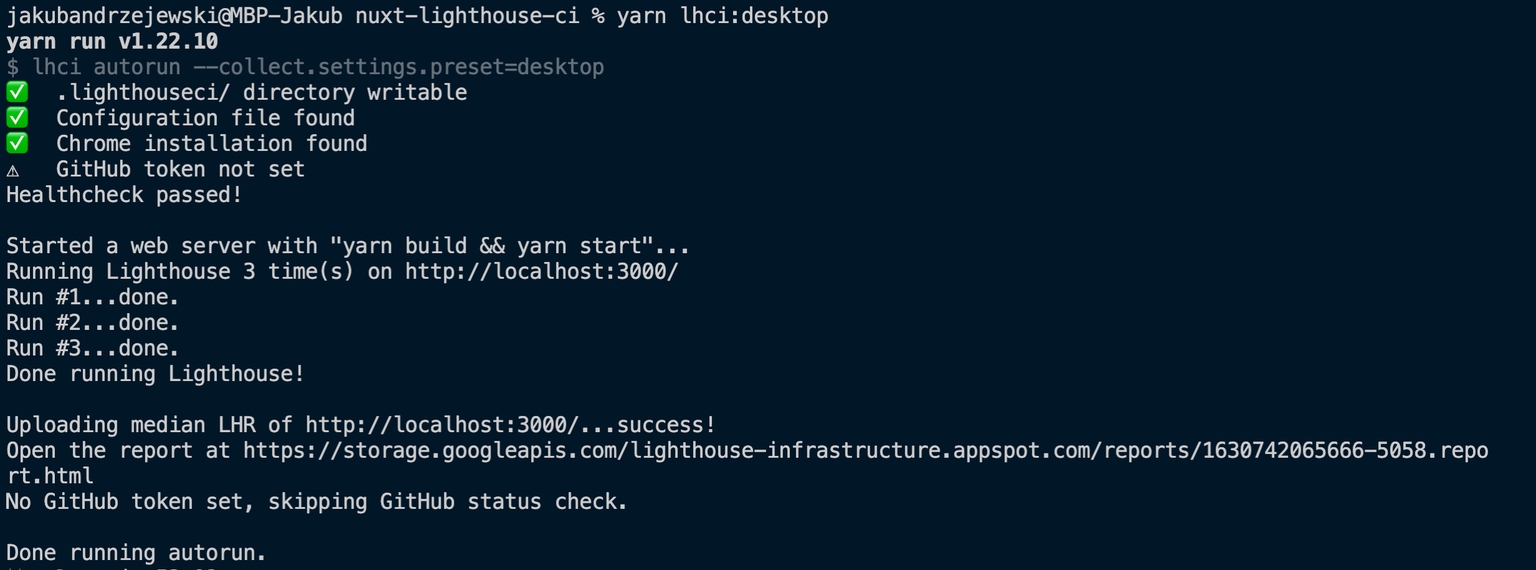Click the 'Started a web server' line
Screen dimensions: 1536x570
pos(348,246)
